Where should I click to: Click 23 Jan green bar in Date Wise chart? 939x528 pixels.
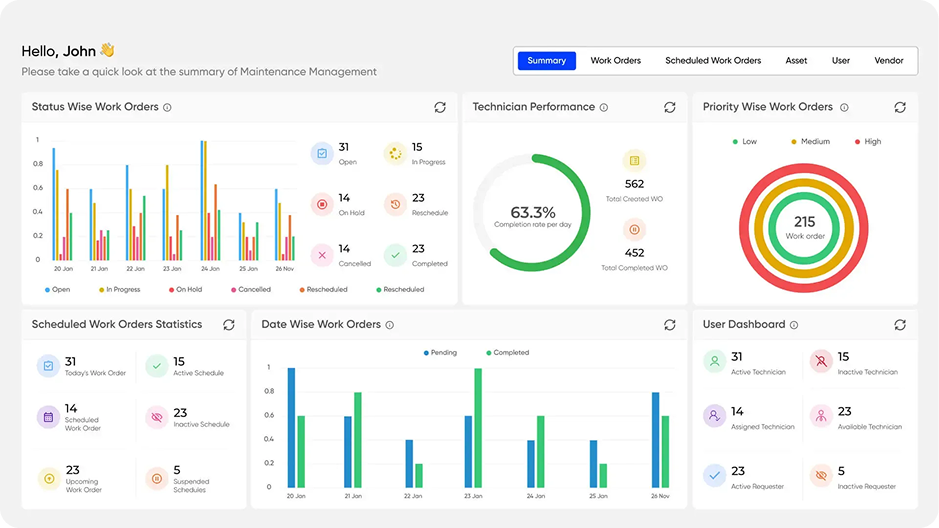tap(478, 427)
